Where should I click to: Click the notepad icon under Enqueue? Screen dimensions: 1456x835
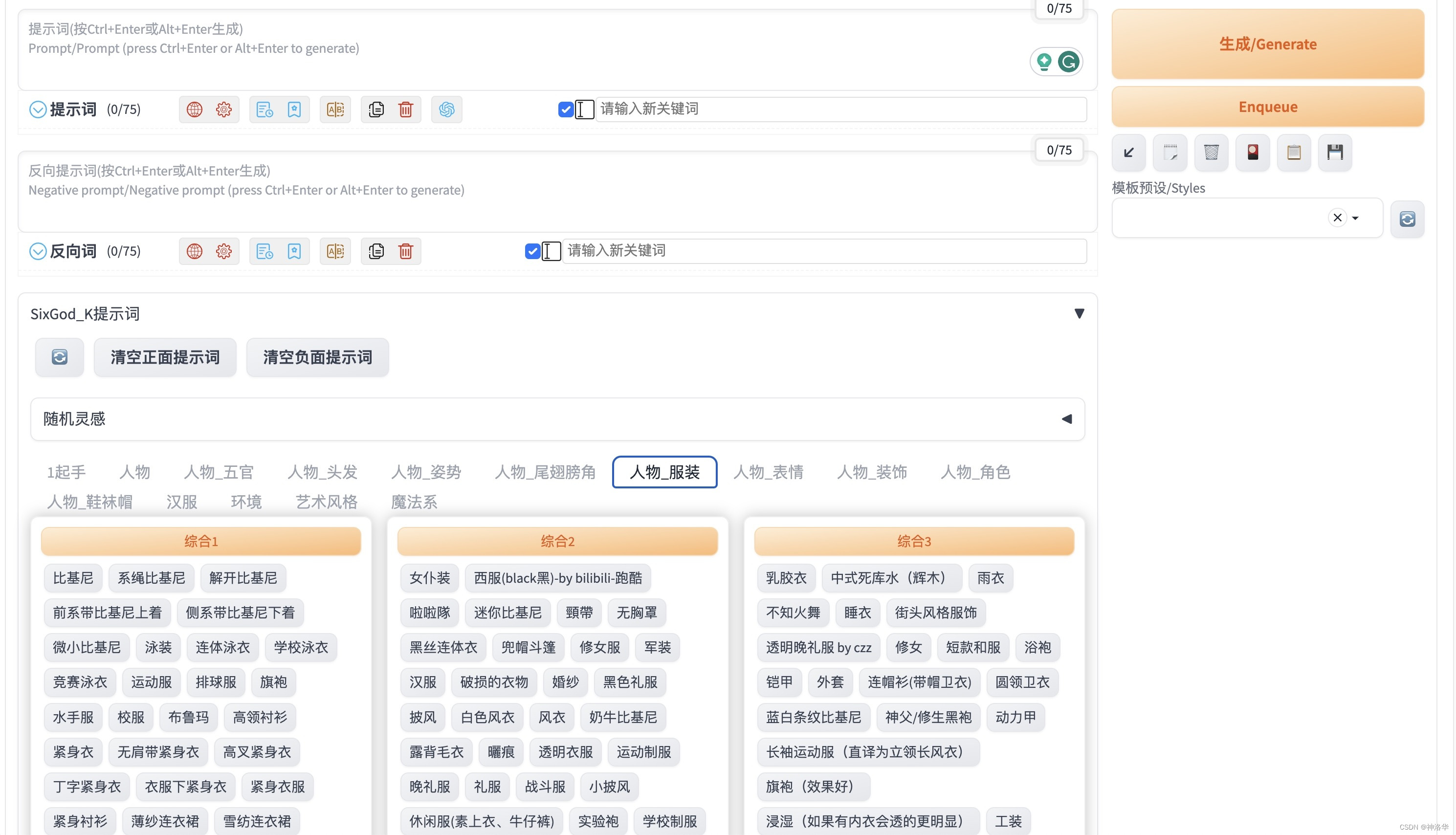coord(1170,152)
